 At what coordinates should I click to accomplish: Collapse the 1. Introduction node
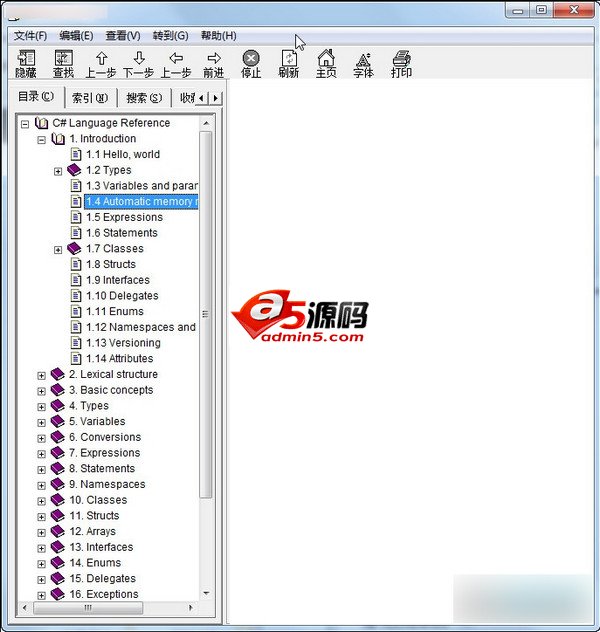[x=41, y=140]
